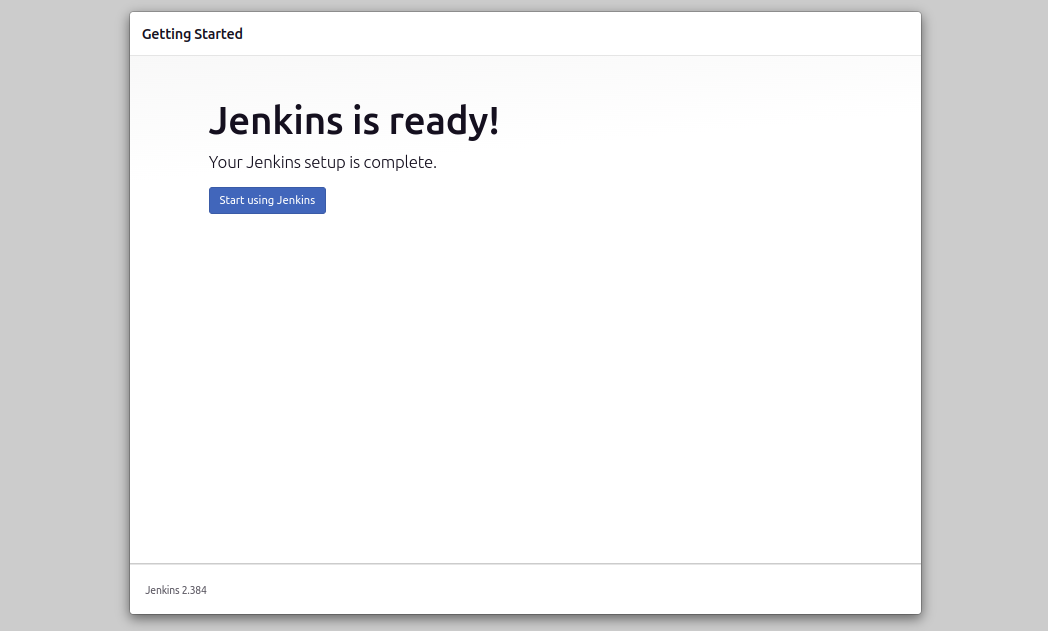Image resolution: width=1048 pixels, height=631 pixels.
Task: Click the word "Getting" in dialog header
Action: pos(166,34)
